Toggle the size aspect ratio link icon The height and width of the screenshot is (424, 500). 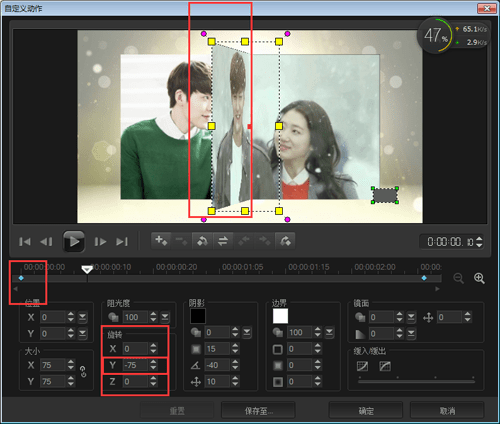point(83,372)
